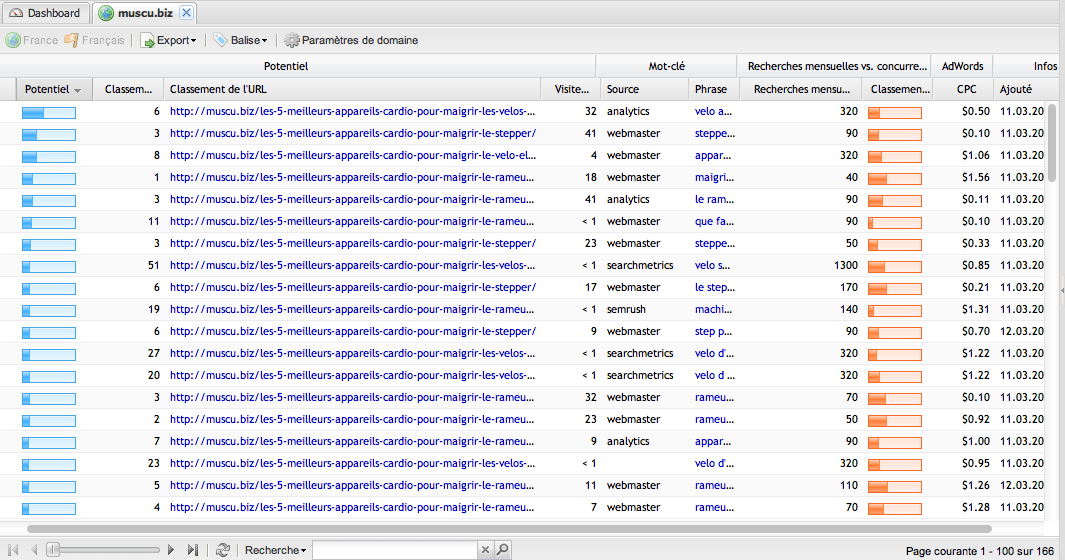Click the 1300 monthly searches cell
The width and height of the screenshot is (1065, 560).
tap(846, 265)
